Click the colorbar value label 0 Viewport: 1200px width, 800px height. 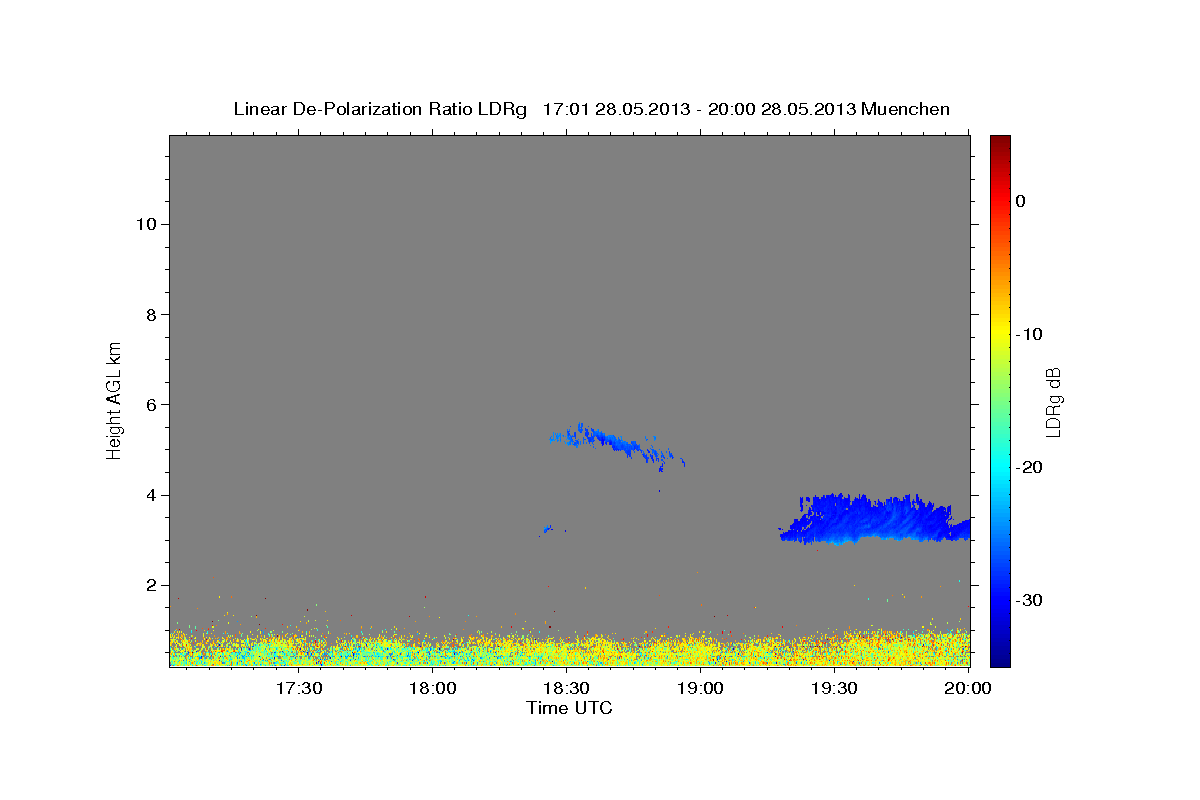pos(1020,201)
